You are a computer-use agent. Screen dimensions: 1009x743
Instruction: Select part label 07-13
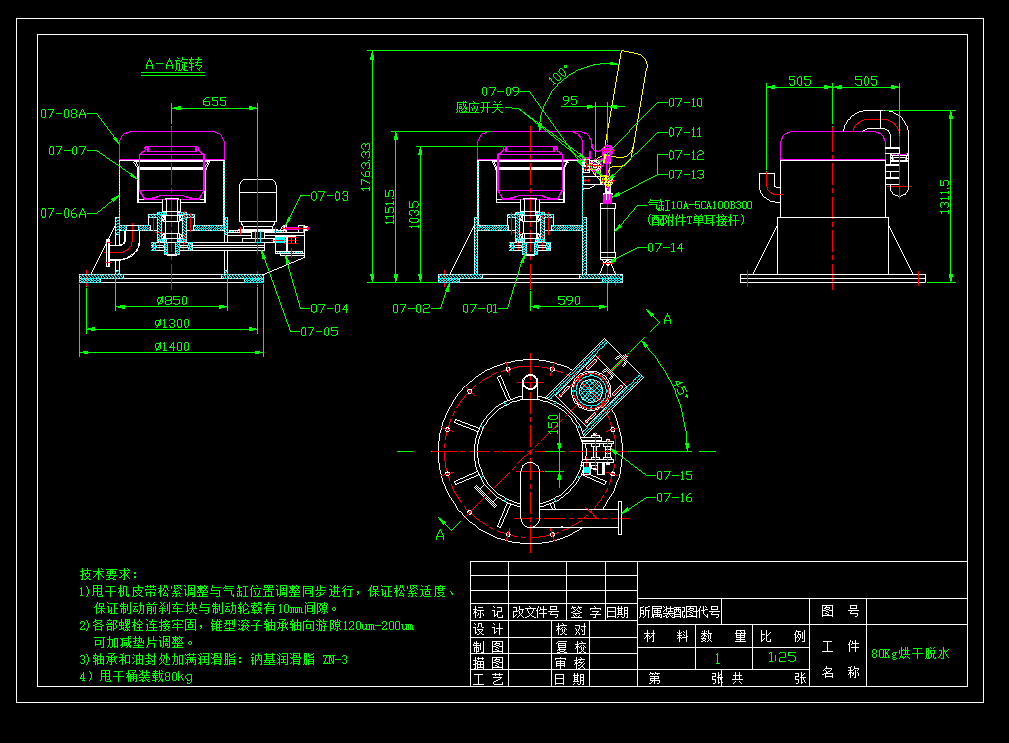pos(686,175)
